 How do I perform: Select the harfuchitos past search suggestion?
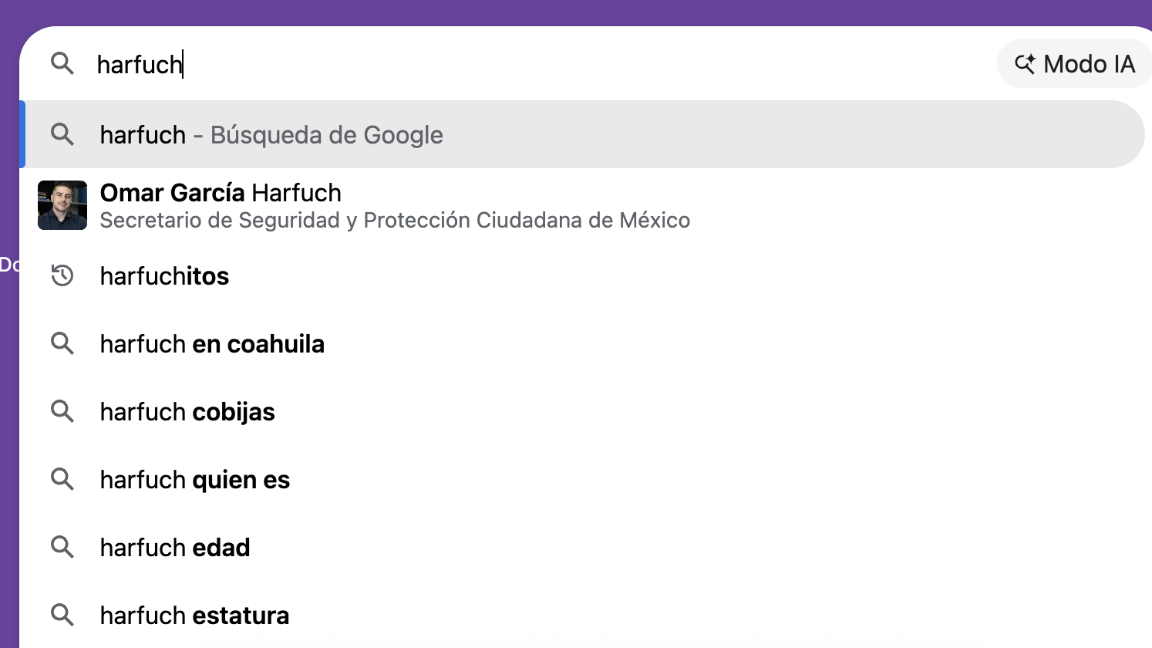pos(164,275)
